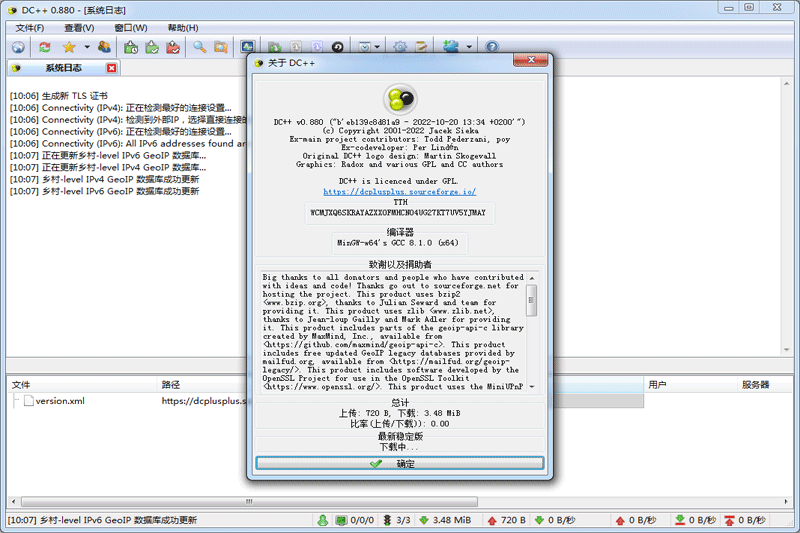Switch to the 系统日志 tab
This screenshot has height=533, width=800.
coord(62,68)
